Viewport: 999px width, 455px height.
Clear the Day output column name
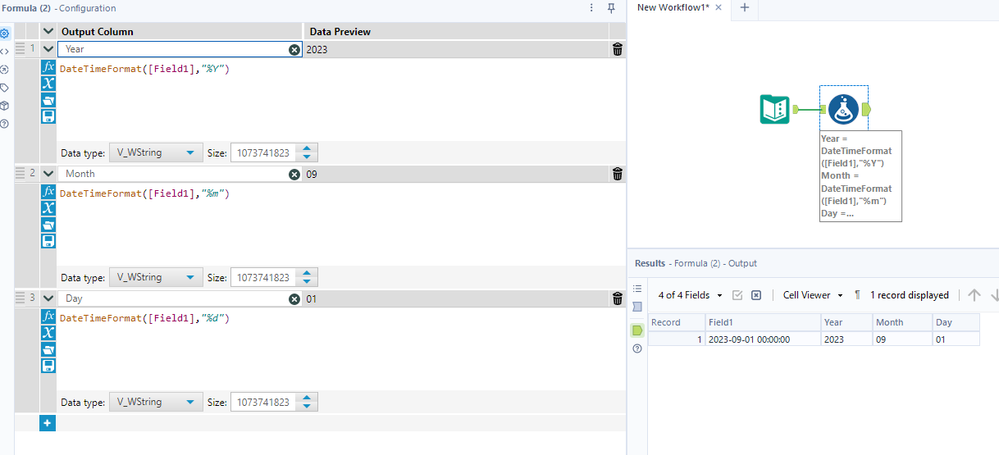coord(294,299)
